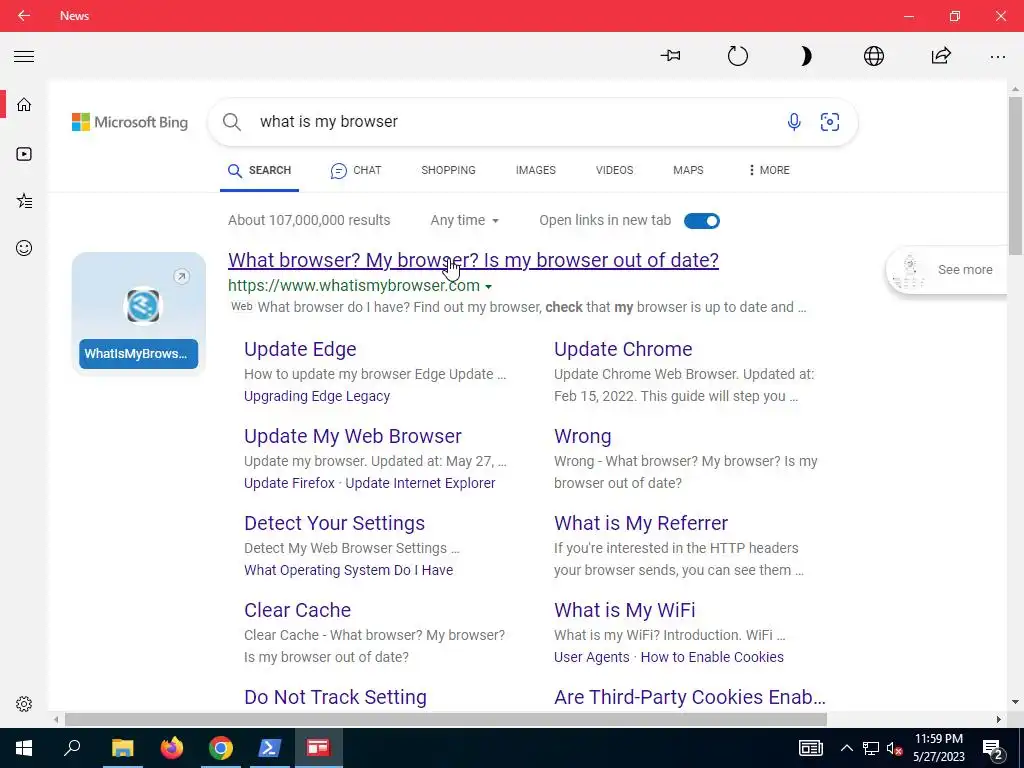This screenshot has height=768, width=1024.
Task: Click the horizontal scrollbar thumb
Action: click(x=446, y=720)
